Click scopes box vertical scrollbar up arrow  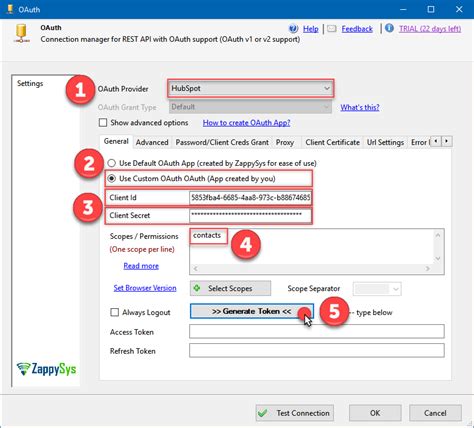438,235
